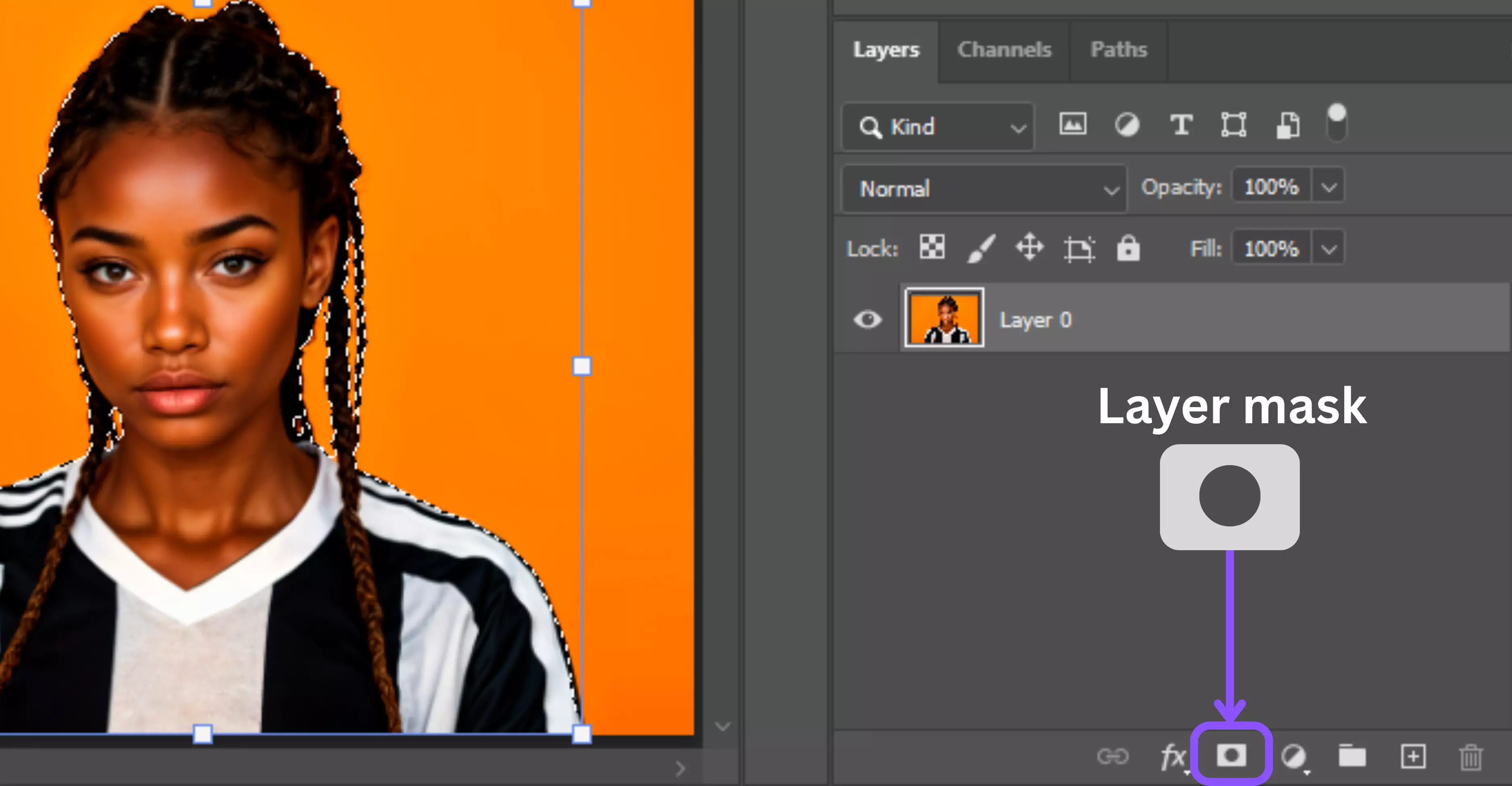
Task: Open the Kind filter dropdown
Action: [937, 127]
